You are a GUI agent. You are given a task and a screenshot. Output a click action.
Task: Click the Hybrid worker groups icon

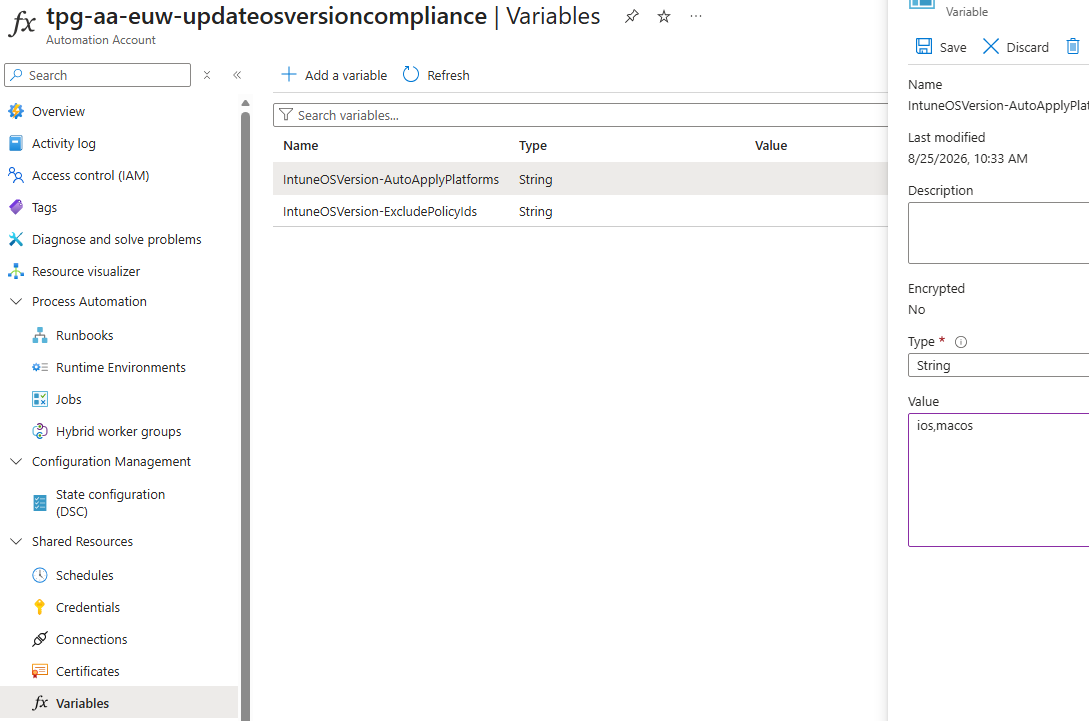pyautogui.click(x=40, y=431)
